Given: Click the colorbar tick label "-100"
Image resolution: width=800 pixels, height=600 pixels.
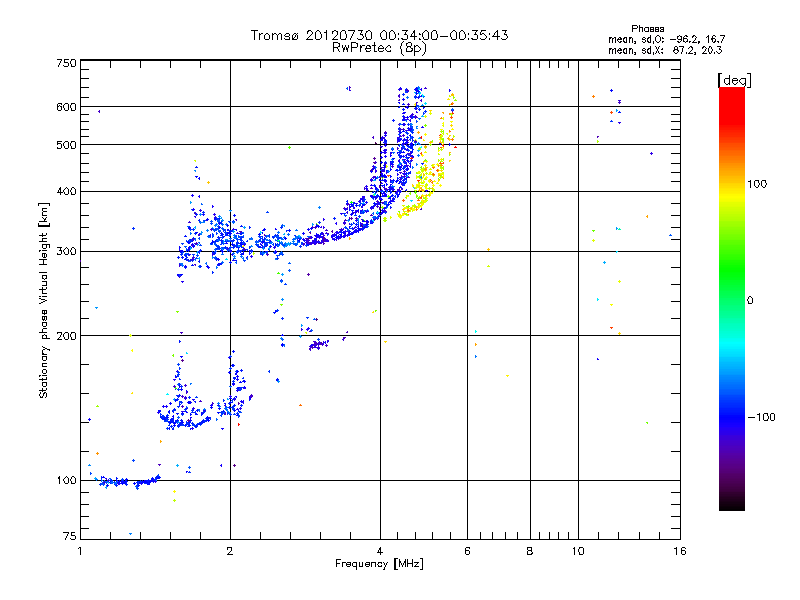Looking at the screenshot, I should click(x=761, y=417).
